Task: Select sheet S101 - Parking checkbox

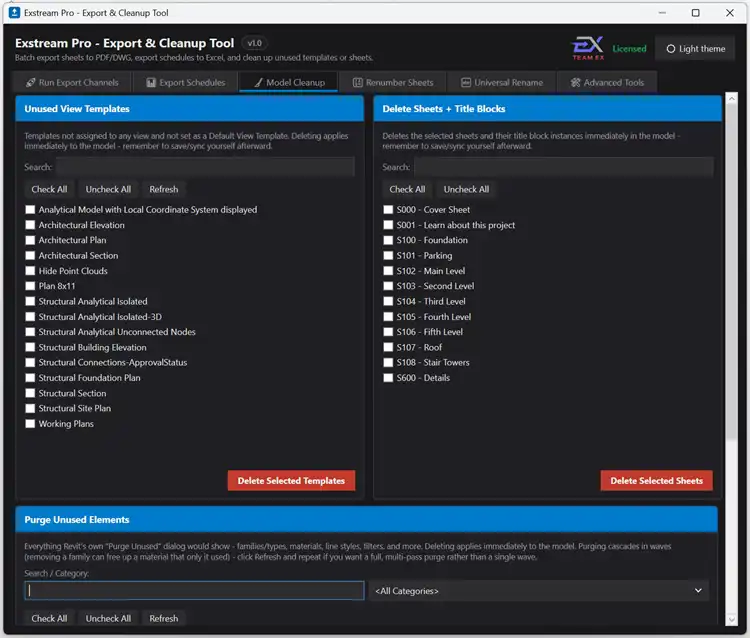Action: click(388, 255)
